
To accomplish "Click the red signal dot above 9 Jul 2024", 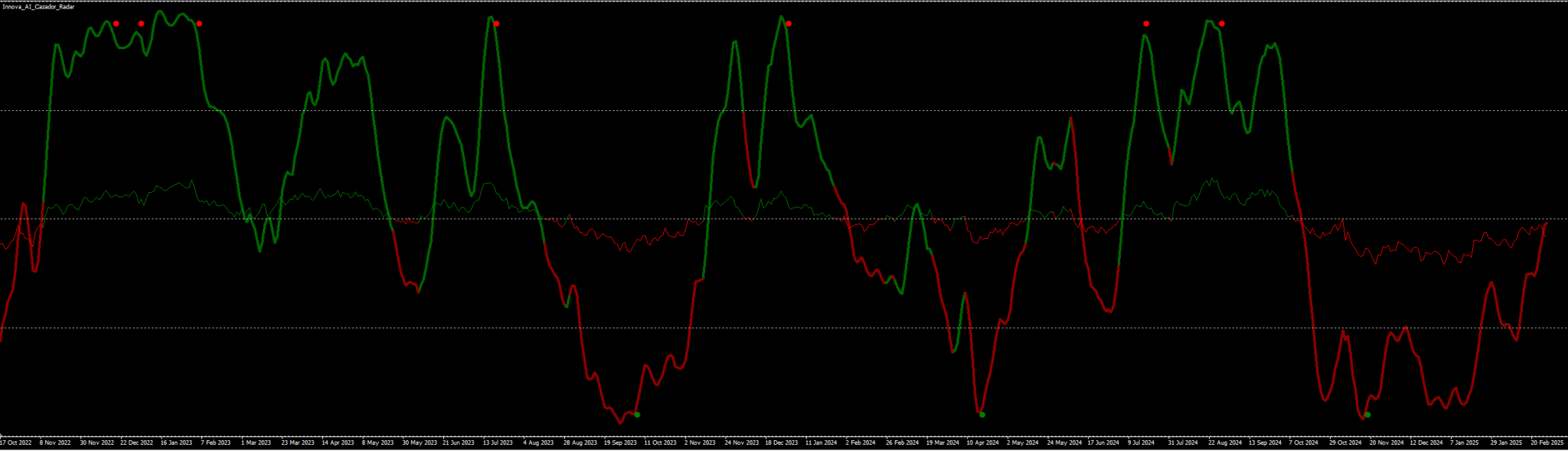I will tap(1146, 24).
